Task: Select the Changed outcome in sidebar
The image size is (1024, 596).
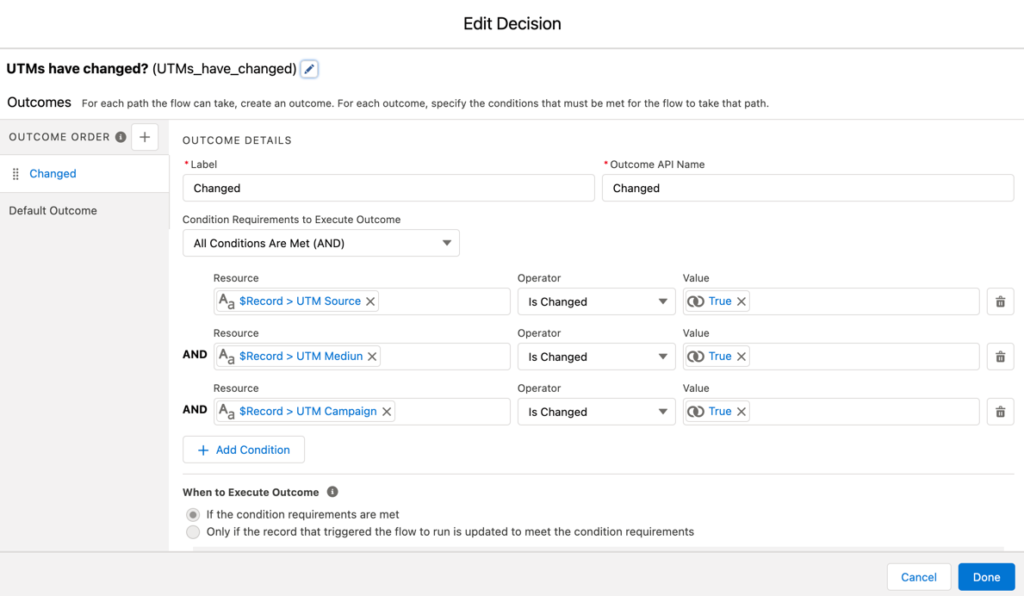Action: click(x=54, y=173)
